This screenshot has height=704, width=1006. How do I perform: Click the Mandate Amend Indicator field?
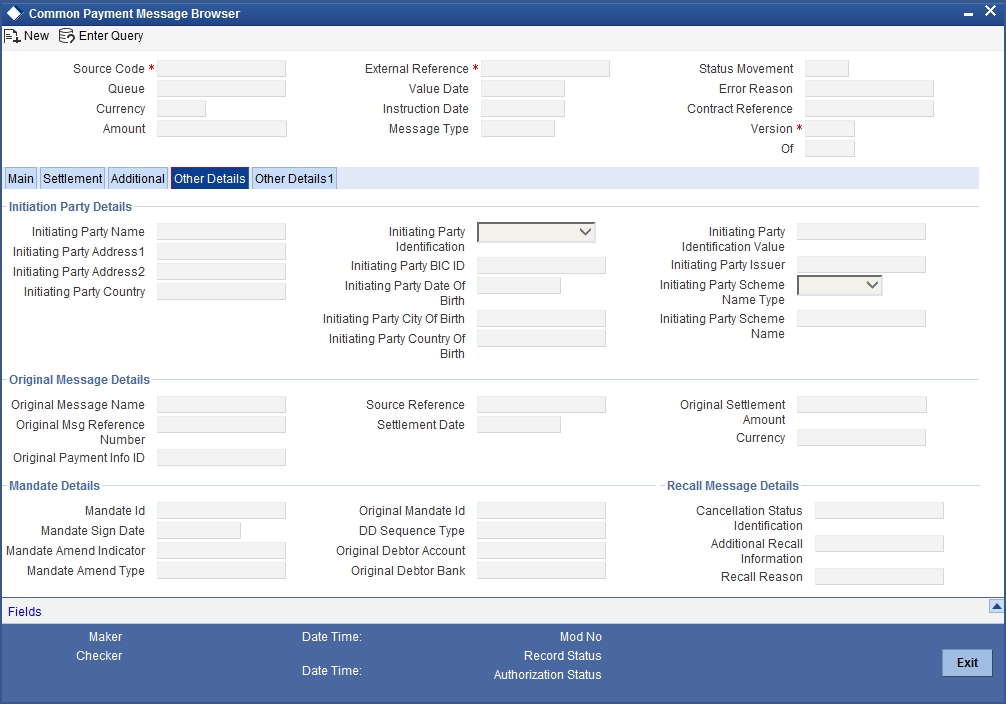coord(221,551)
